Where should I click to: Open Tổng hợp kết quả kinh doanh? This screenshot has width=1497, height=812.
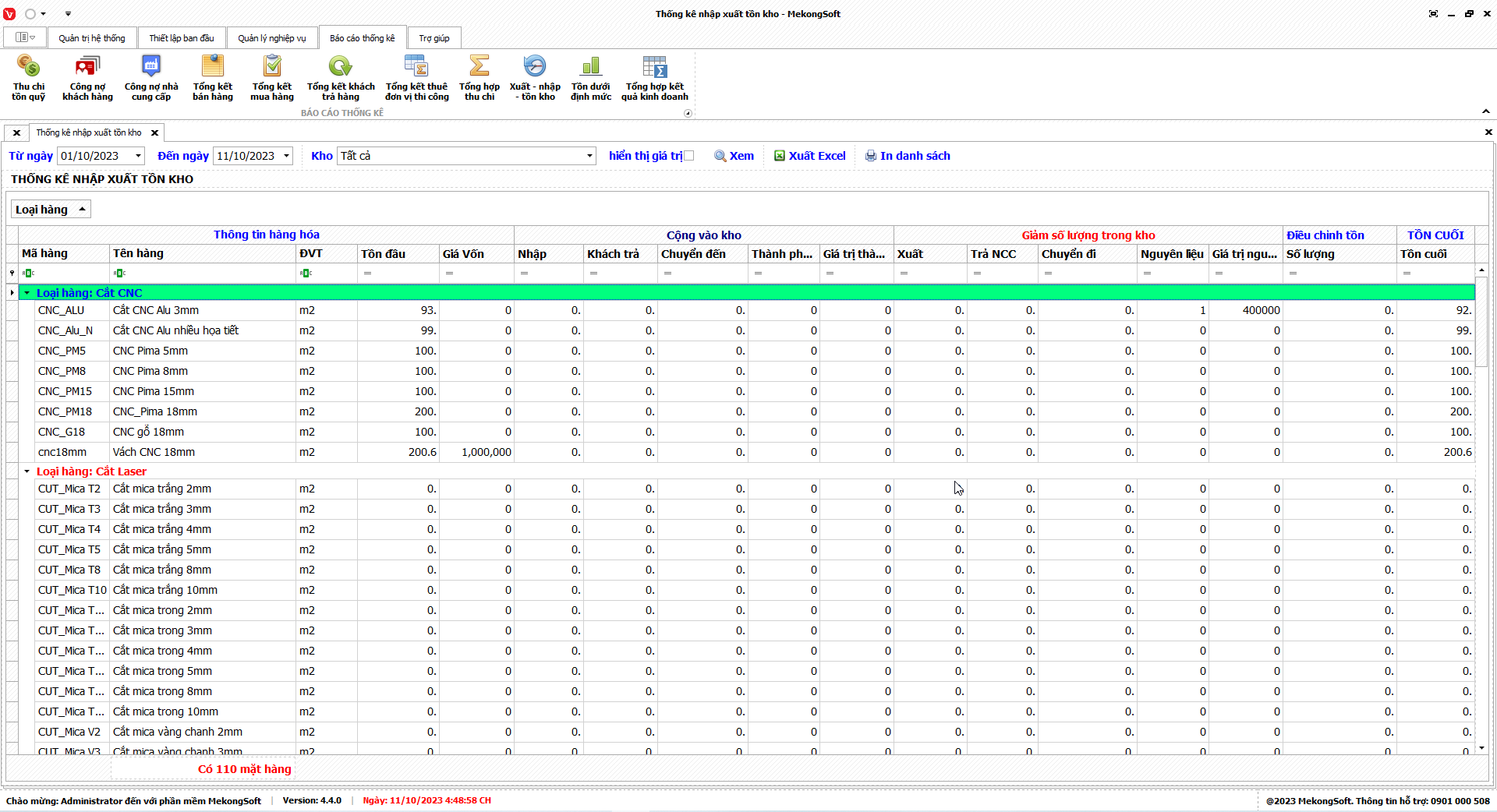[654, 77]
